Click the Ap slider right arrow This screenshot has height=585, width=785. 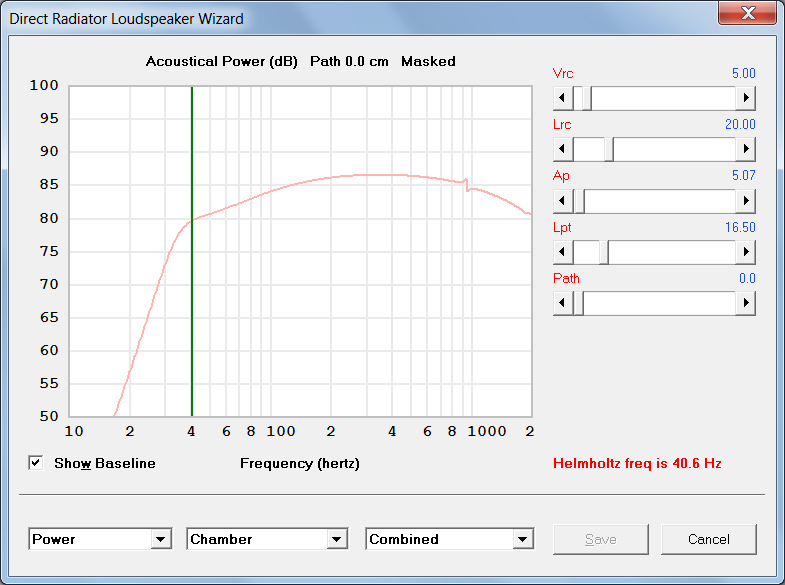[745, 201]
